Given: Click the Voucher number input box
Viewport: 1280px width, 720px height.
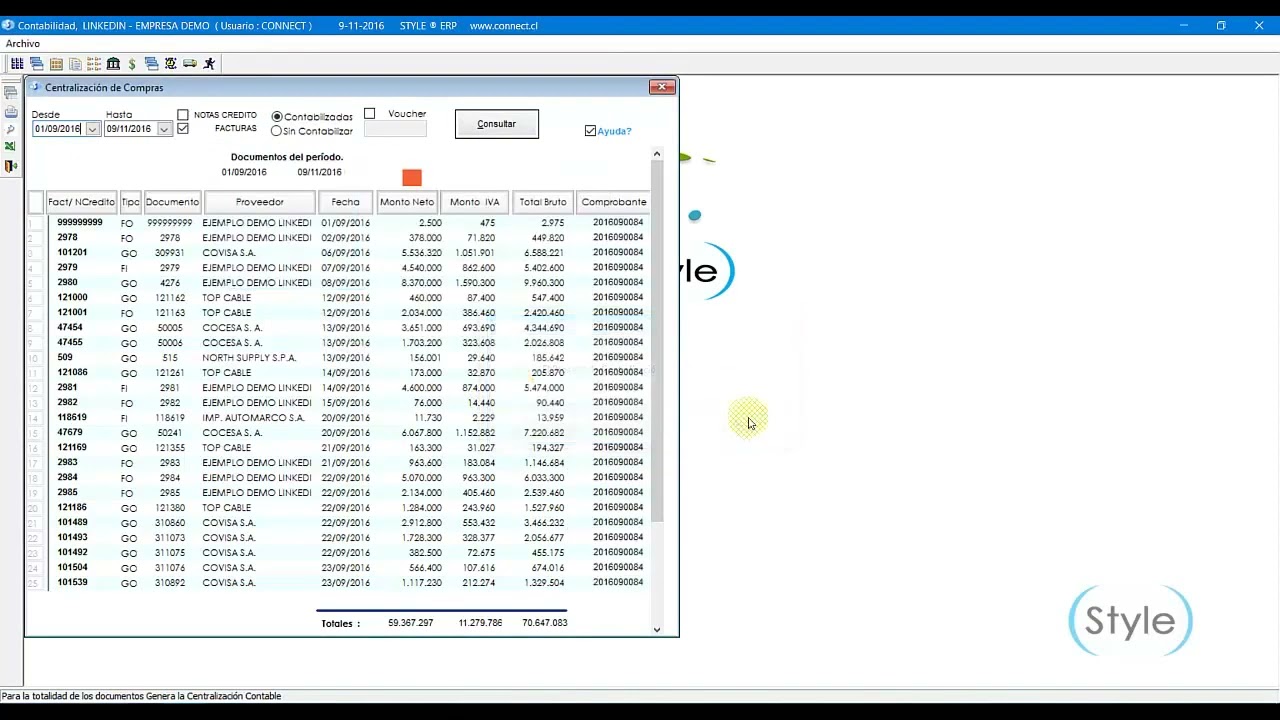Looking at the screenshot, I should (395, 129).
